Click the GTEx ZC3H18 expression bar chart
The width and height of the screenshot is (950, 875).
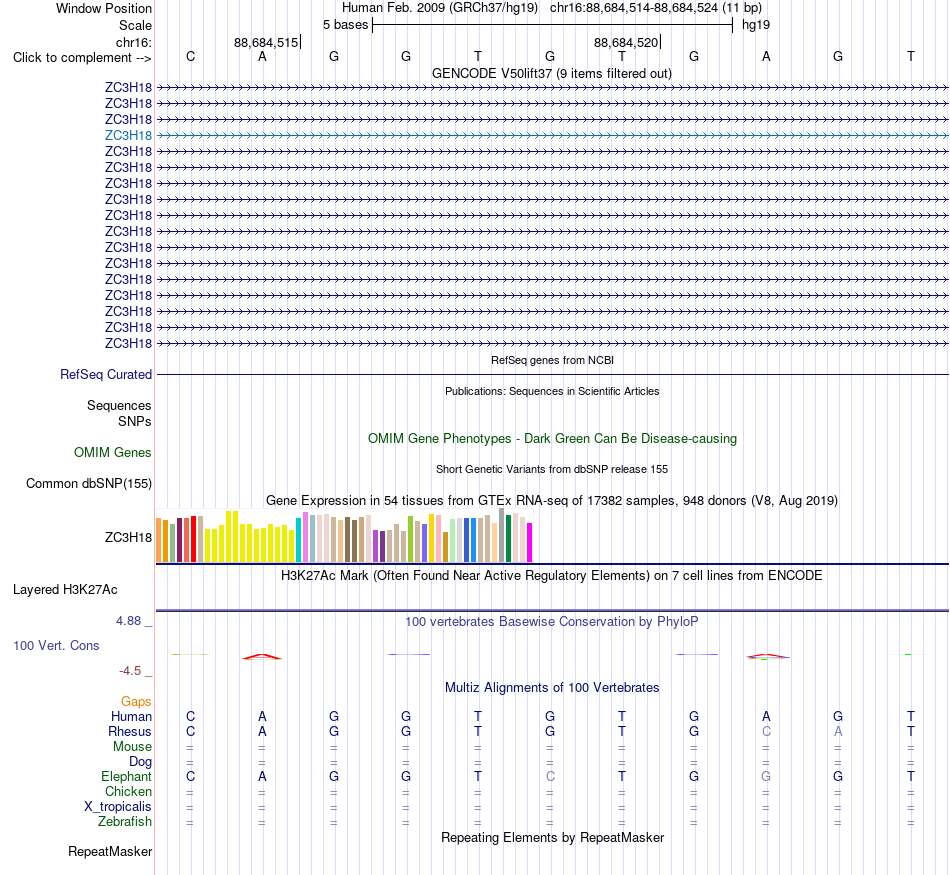pyautogui.click(x=344, y=536)
